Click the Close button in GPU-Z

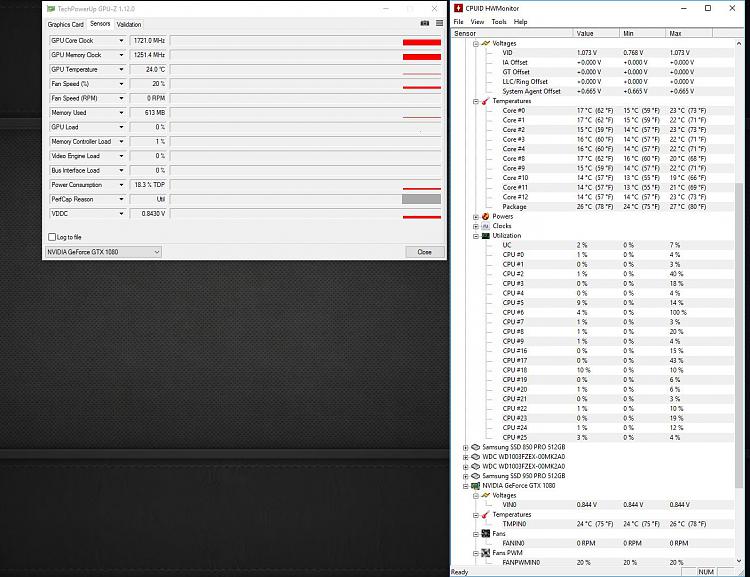coord(424,252)
